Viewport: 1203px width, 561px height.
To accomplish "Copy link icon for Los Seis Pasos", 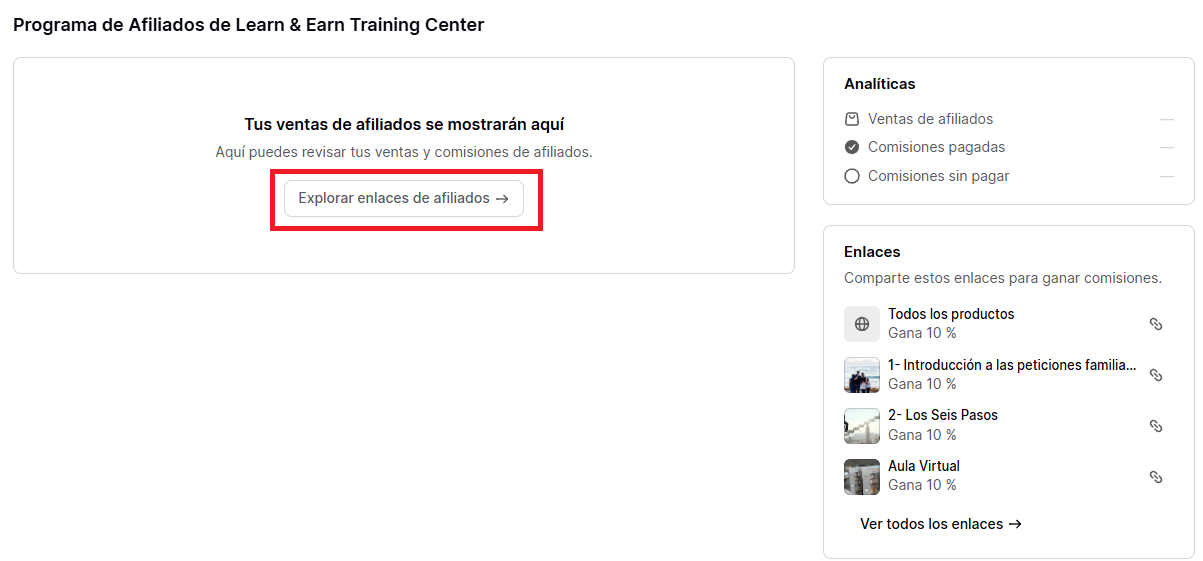I will coord(1155,426).
